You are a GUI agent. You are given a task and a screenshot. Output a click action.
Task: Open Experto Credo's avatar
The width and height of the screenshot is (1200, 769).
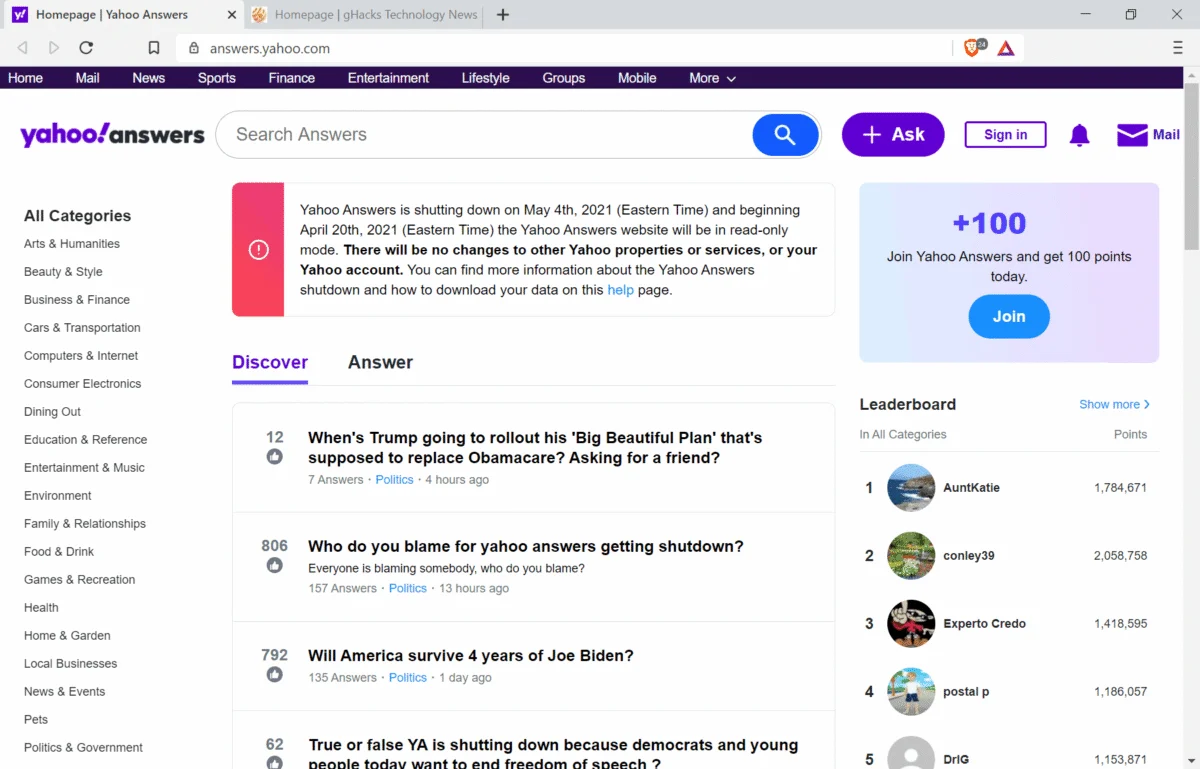pos(911,624)
